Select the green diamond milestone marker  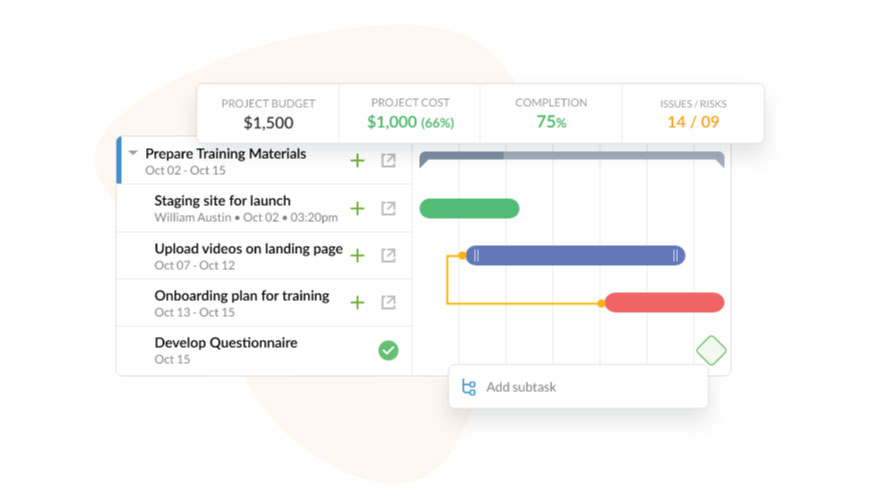click(x=711, y=351)
